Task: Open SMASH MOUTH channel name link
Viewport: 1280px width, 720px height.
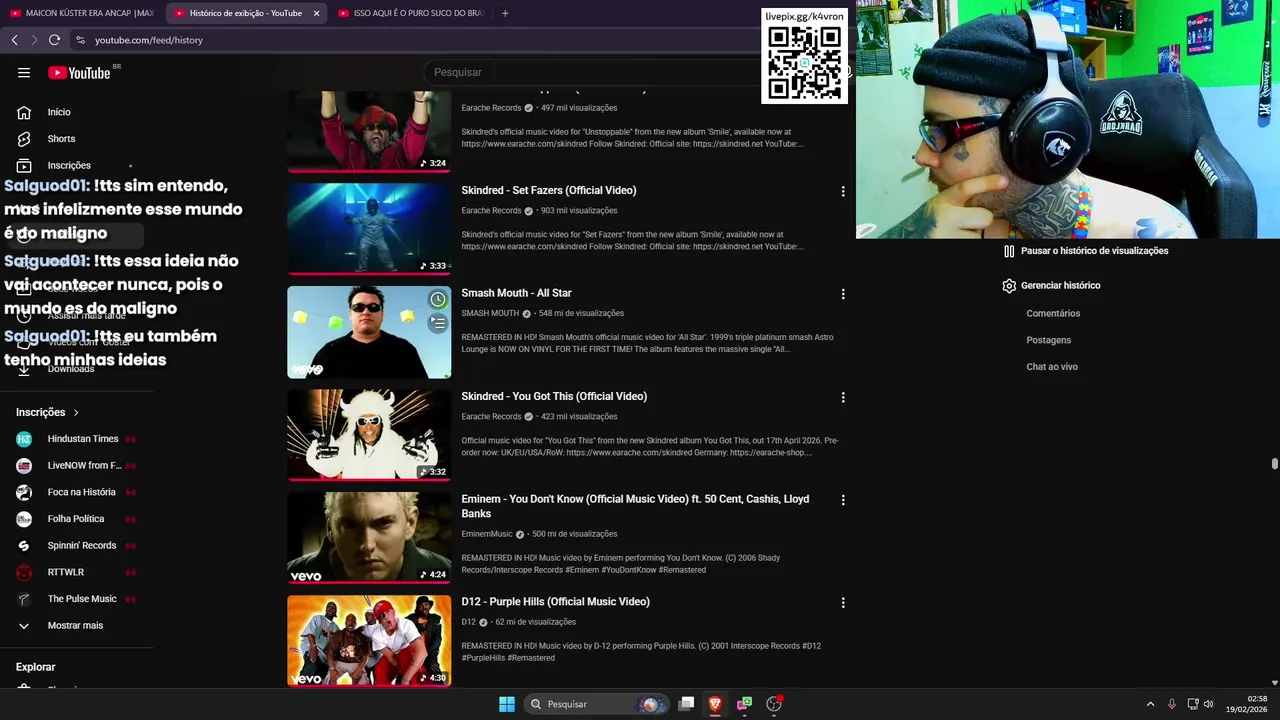Action: click(490, 314)
